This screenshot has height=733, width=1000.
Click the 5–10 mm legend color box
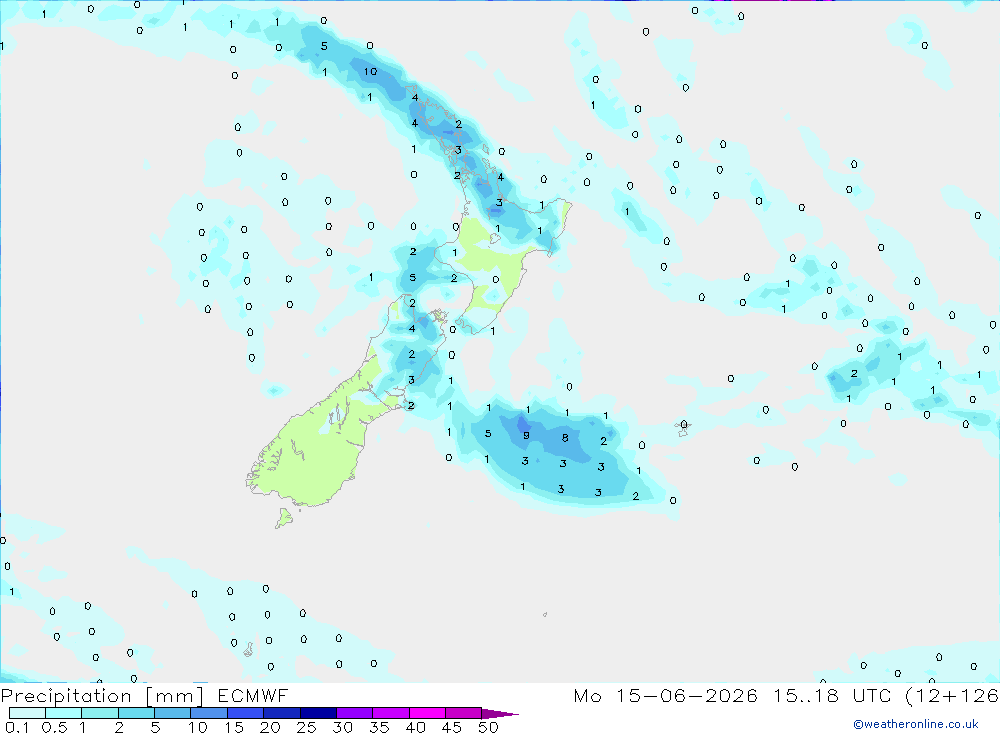tap(173, 713)
